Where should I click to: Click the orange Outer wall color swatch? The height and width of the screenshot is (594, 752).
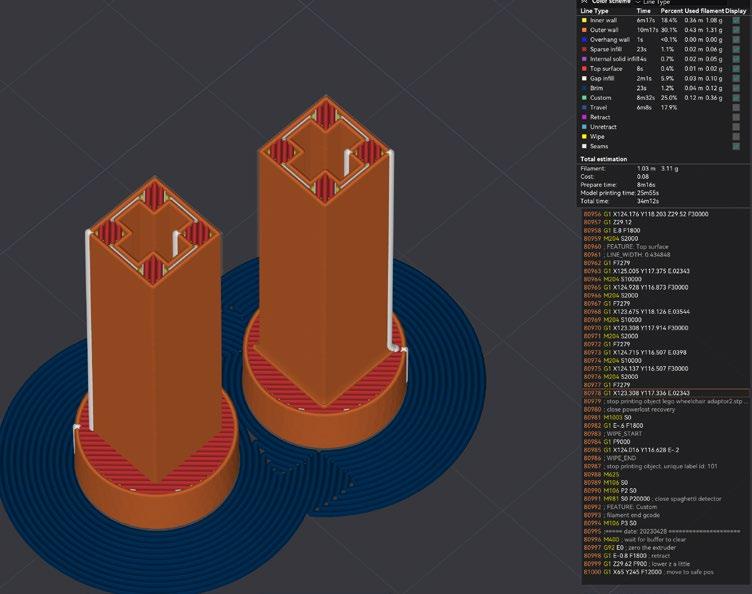coord(584,30)
